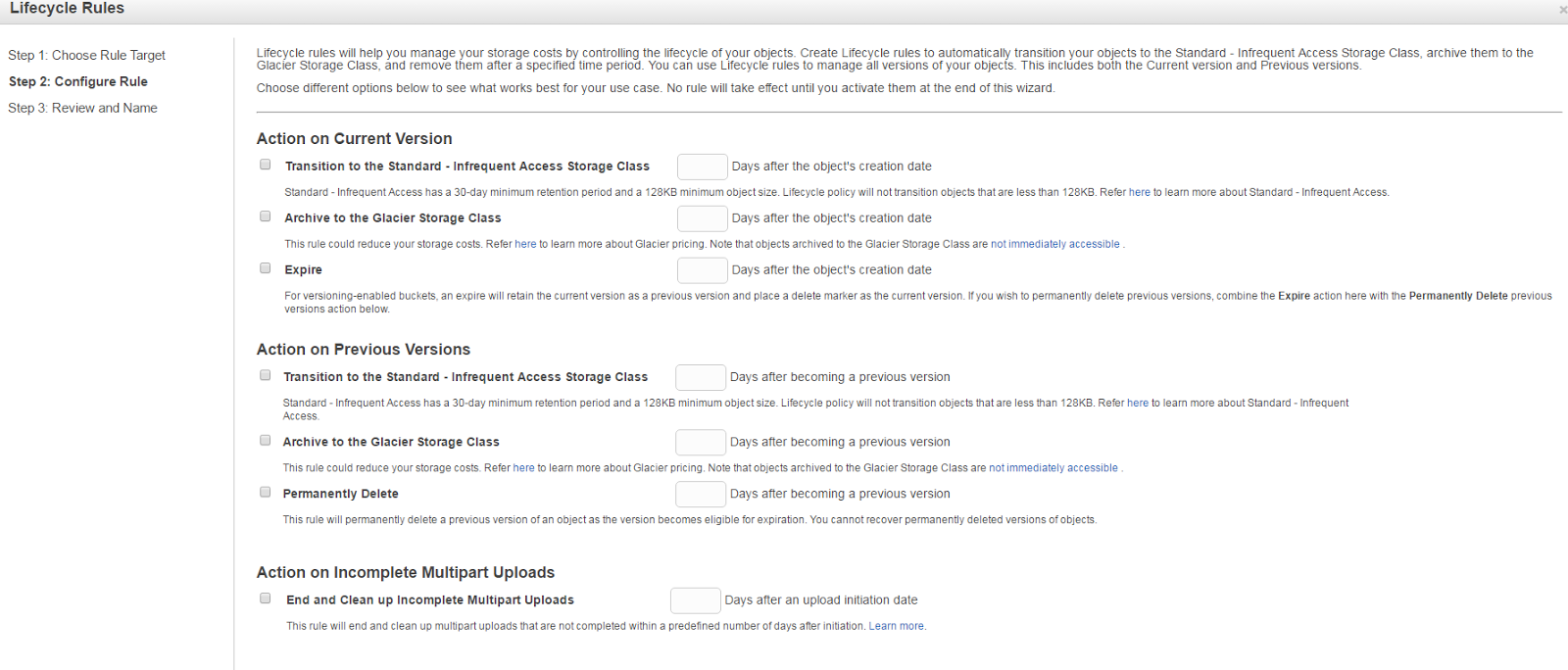The image size is (1568, 670).
Task: Open 'here' link under previous versions Standard-IA
Action: pos(1137,404)
